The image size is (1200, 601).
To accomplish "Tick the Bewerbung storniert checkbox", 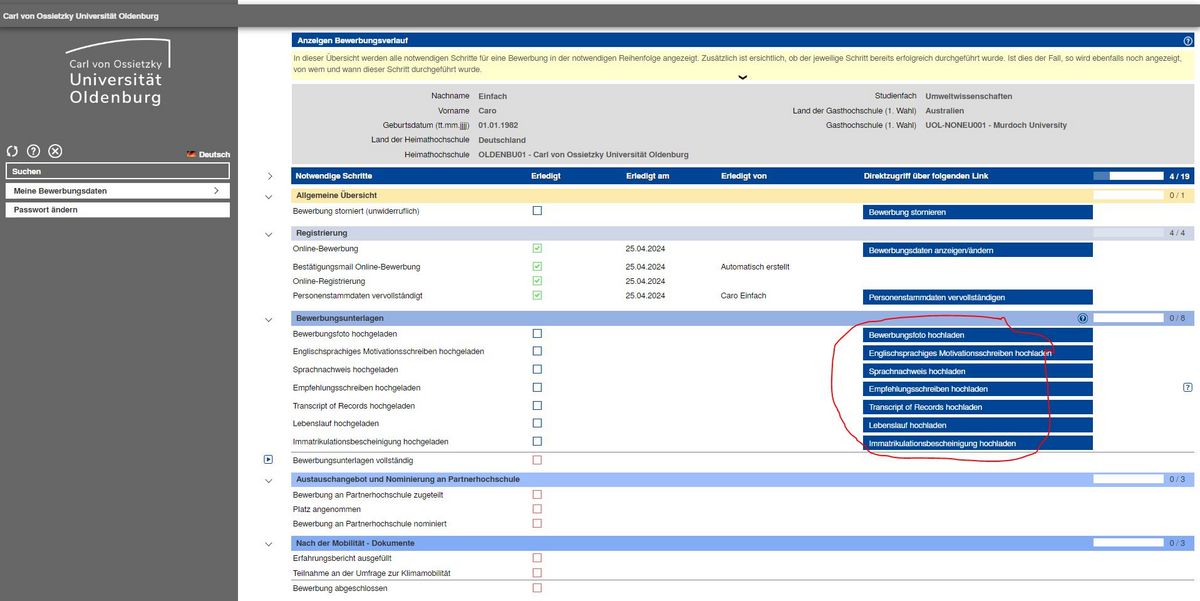I will pyautogui.click(x=537, y=211).
